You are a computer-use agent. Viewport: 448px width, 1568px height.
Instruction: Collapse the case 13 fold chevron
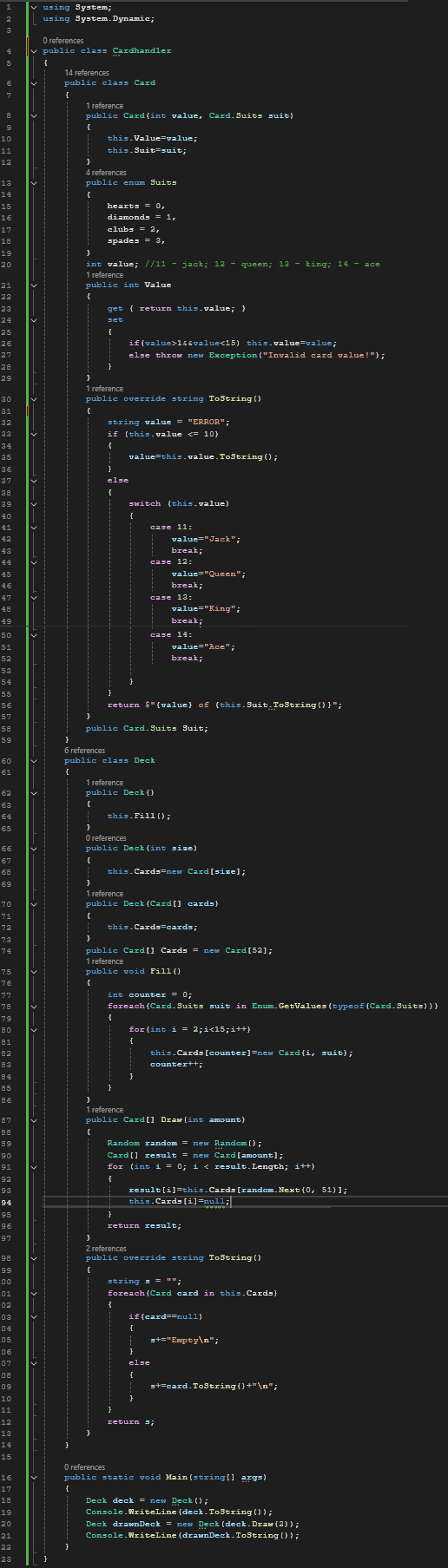pyautogui.click(x=34, y=597)
